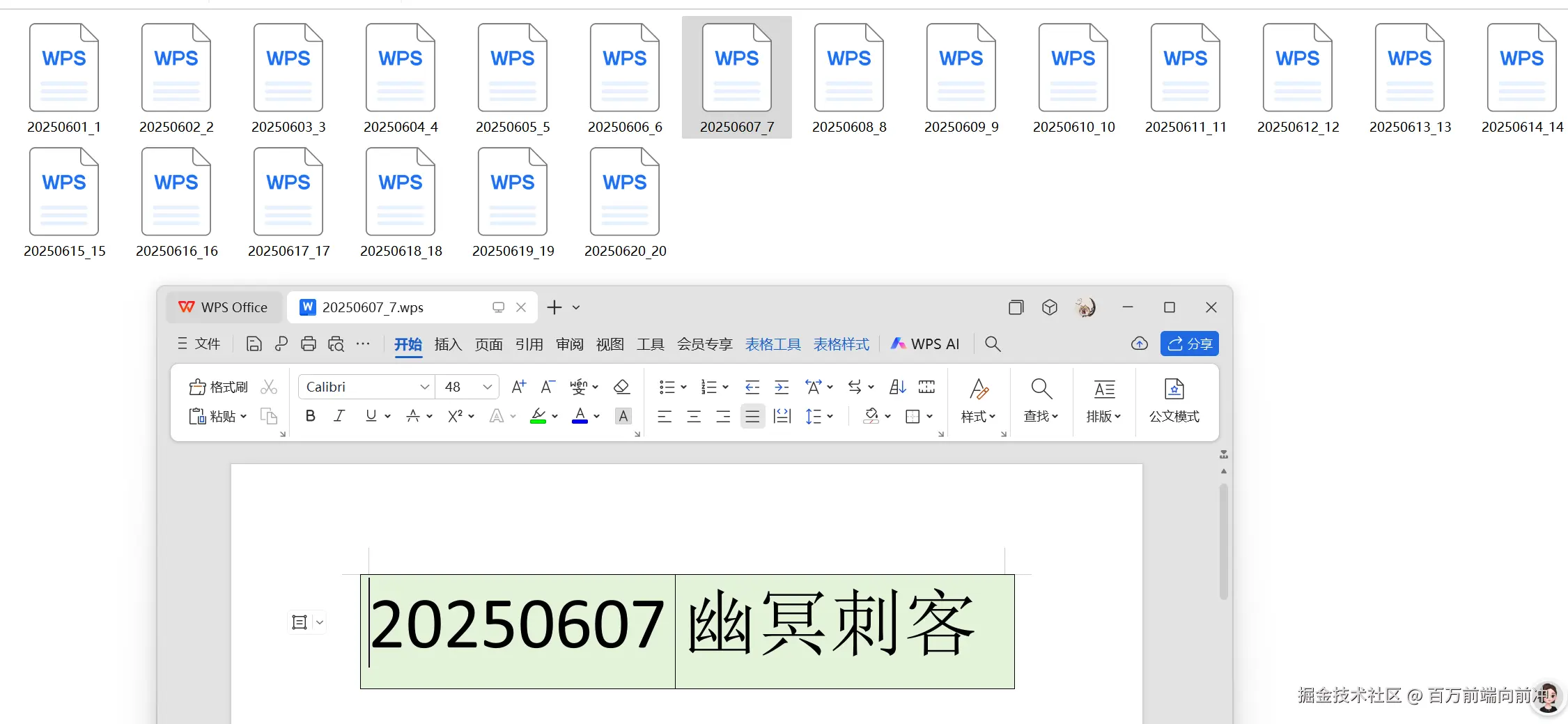The height and width of the screenshot is (724, 1568).
Task: Decrease paragraph indent
Action: tap(752, 387)
